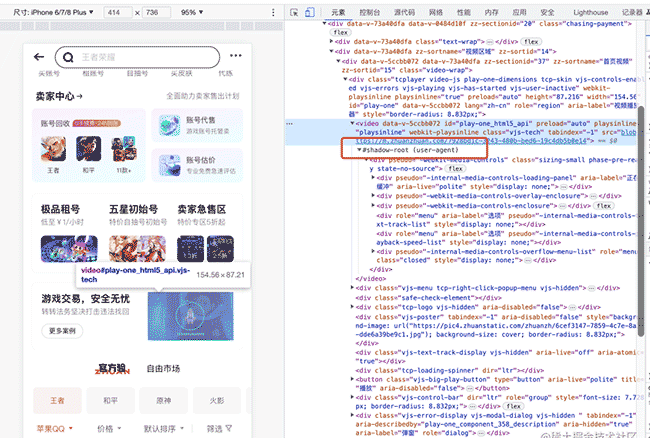Click the highlighted video player thumbnail
650x438 pixels.
[x=191, y=316]
